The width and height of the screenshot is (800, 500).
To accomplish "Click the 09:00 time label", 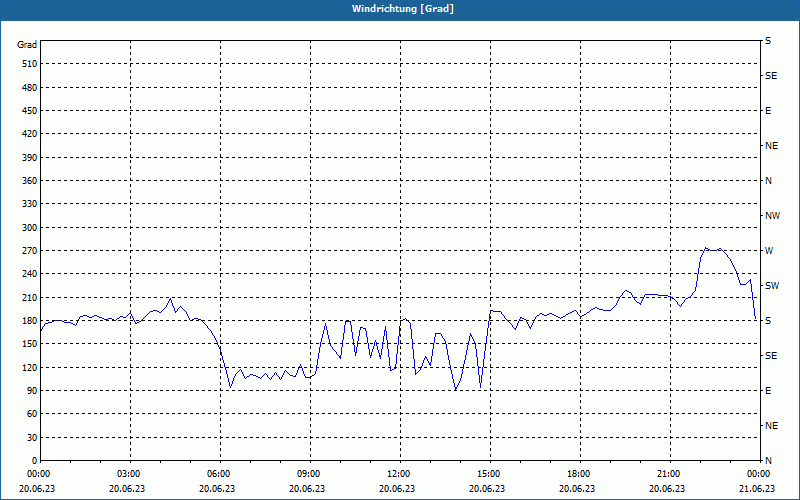I will (308, 474).
